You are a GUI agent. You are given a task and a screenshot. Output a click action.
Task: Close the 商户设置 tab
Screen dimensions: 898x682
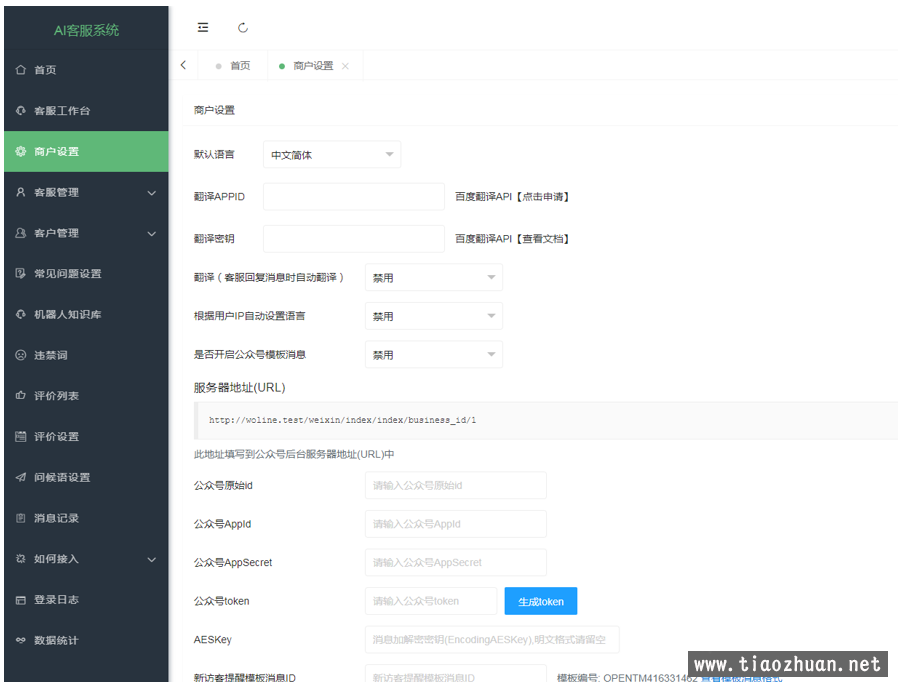point(345,66)
